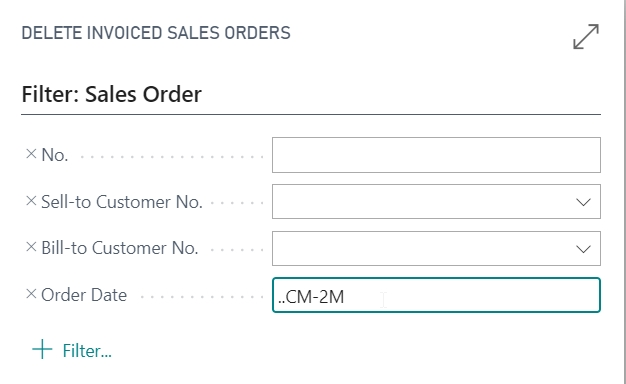Screen dimensions: 626x384
Task: Remove the Order Date filter
Action: 31,294
